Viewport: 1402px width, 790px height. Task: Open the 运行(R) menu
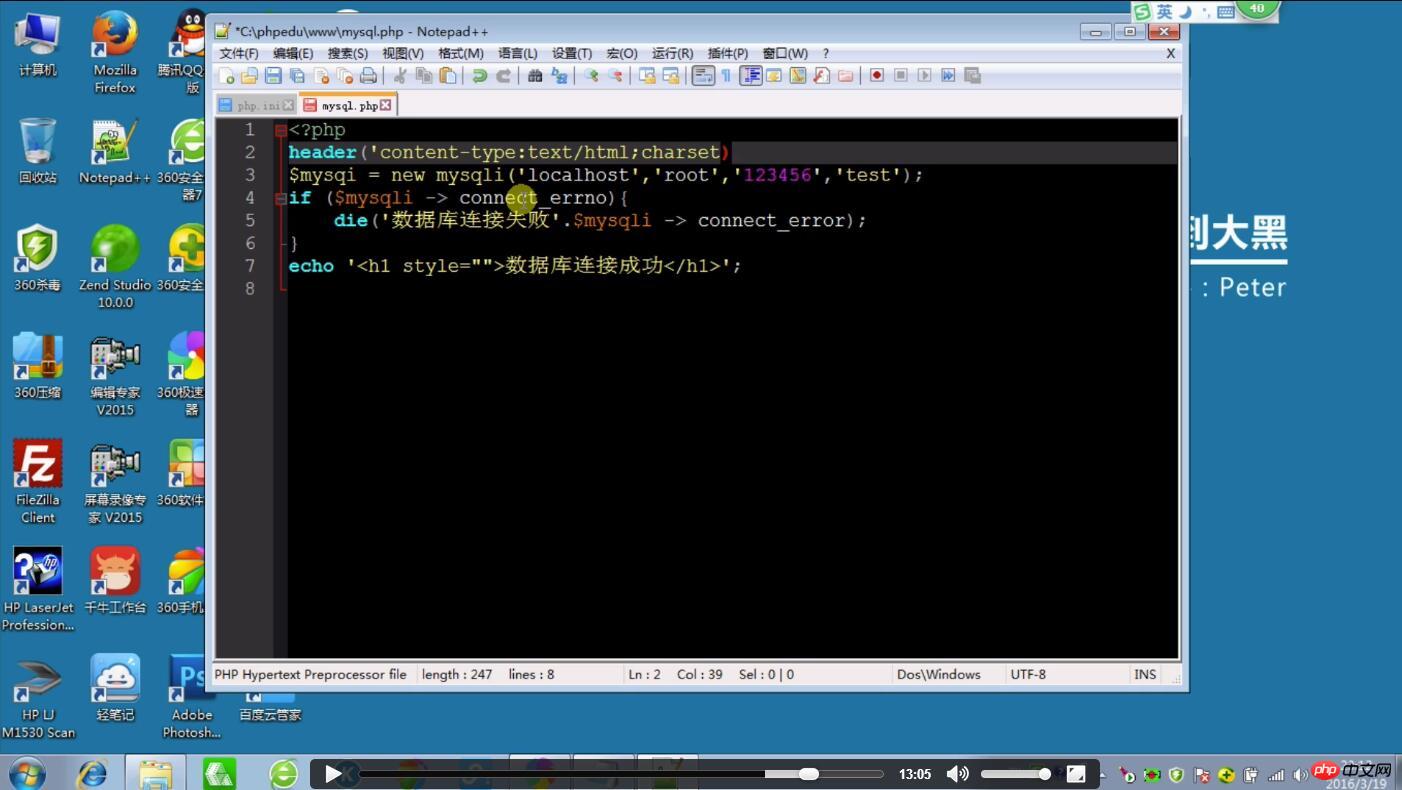click(673, 53)
